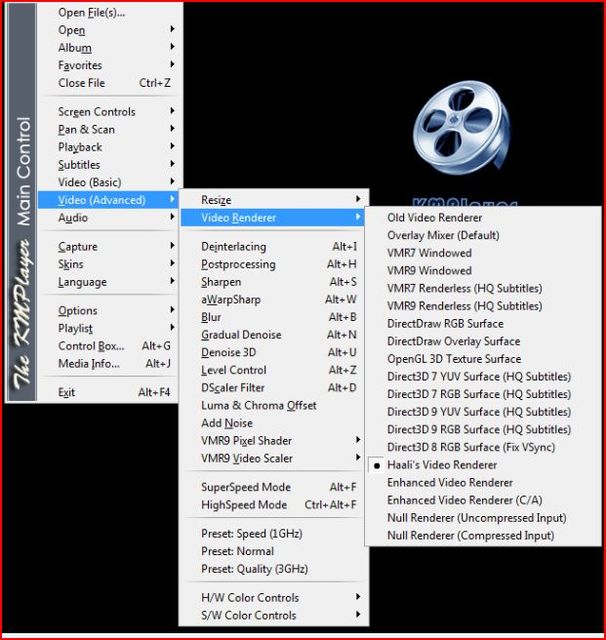Apply Preset: Speed (1GHz)
The height and width of the screenshot is (640, 606).
tap(273, 533)
